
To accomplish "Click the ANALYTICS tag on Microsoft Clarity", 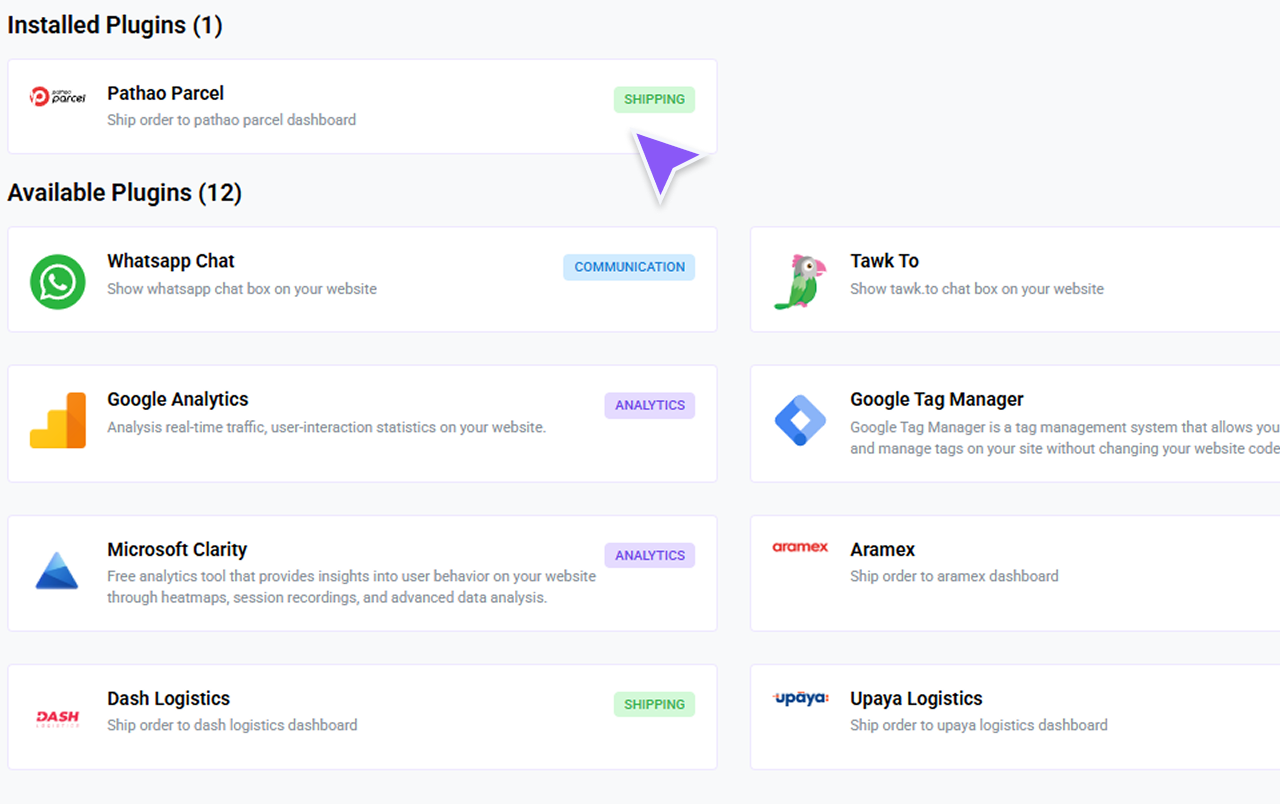I will click(649, 555).
